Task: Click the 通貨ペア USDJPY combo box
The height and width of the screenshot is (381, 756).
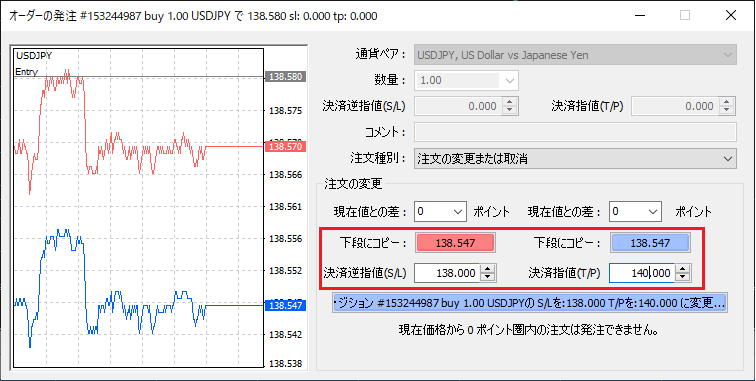Action: (x=575, y=55)
